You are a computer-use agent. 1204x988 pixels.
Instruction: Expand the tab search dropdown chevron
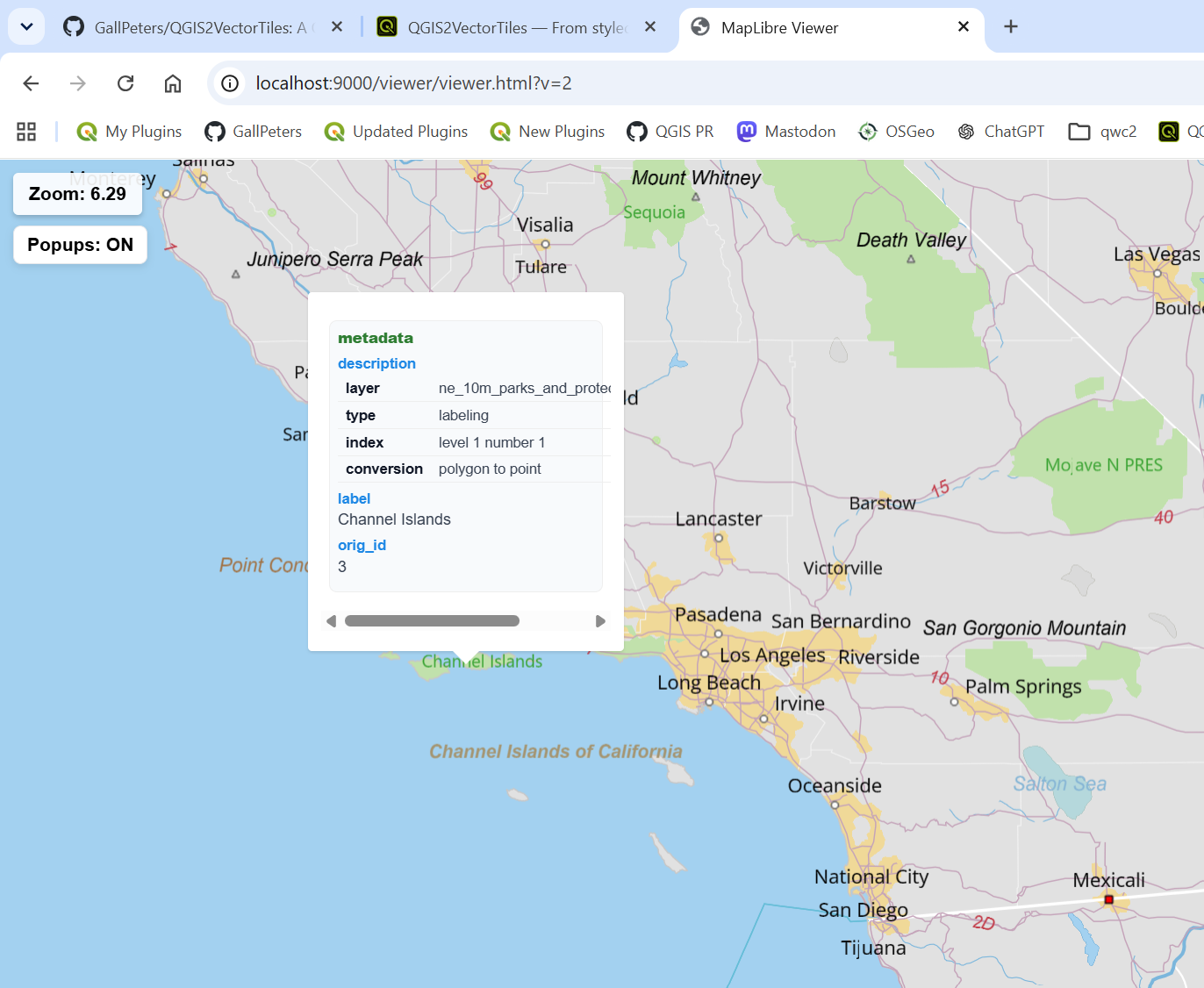pos(26,26)
